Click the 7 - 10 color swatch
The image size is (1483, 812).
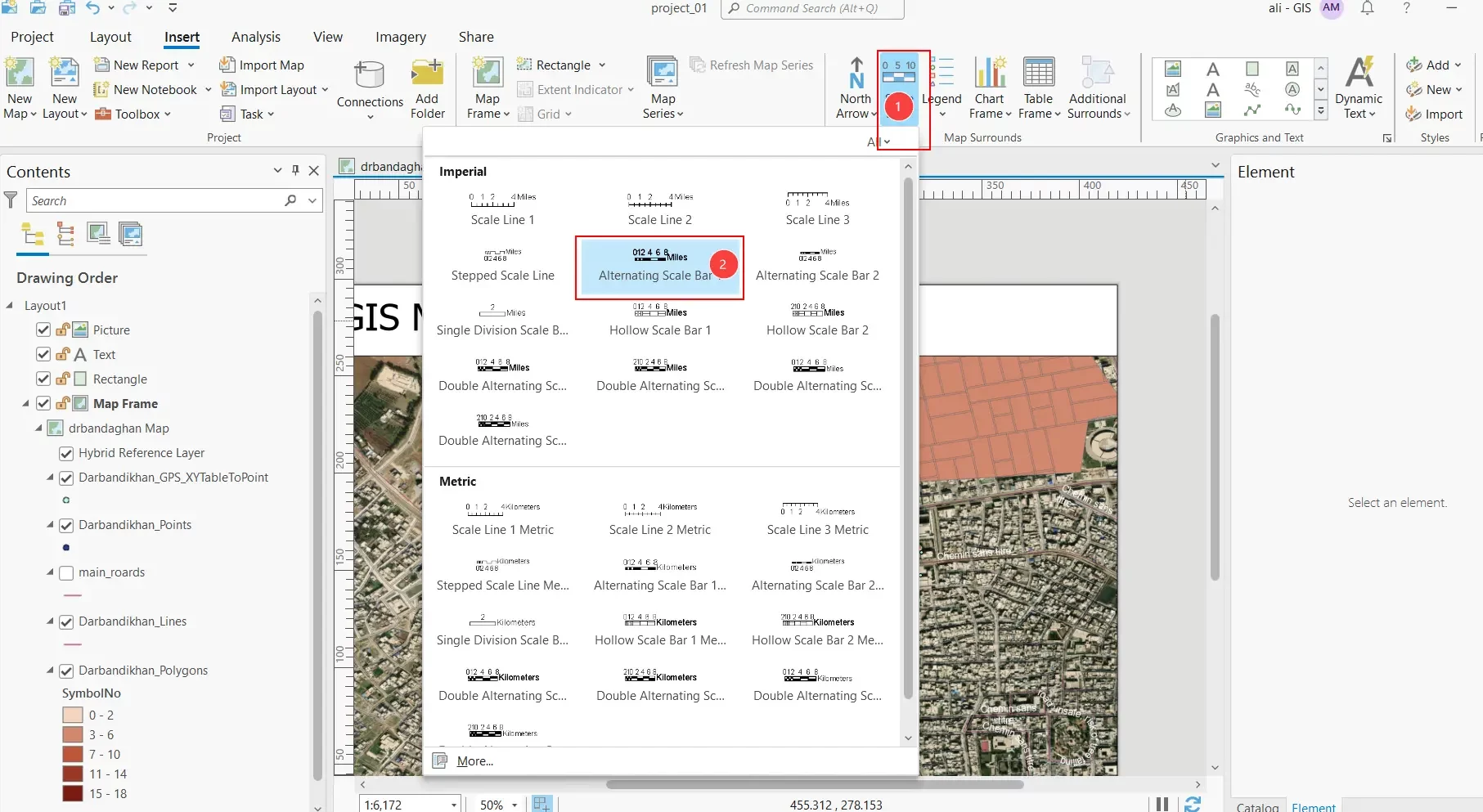click(73, 754)
